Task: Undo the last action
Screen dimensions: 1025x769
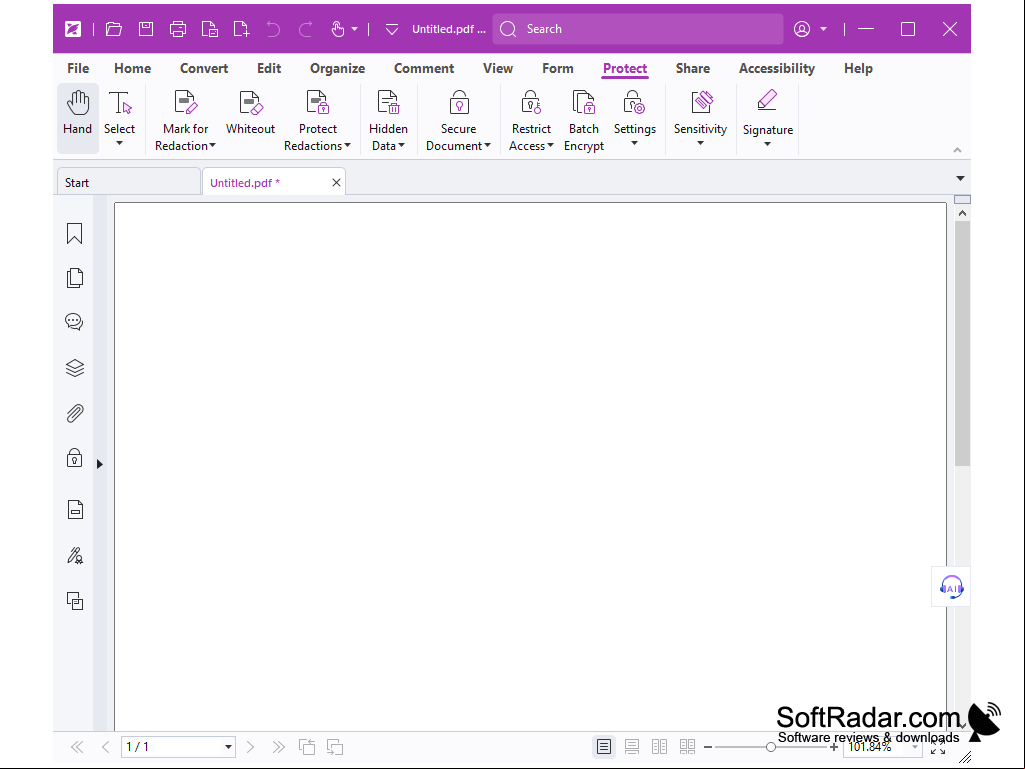Action: click(x=273, y=29)
